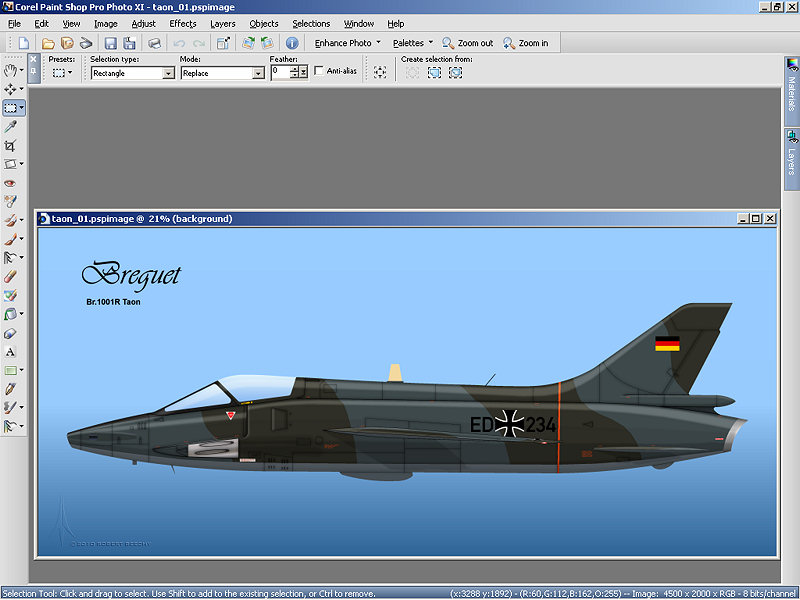Expand the Clone Brush flyout arrow
Screen dimensions: 800x600
pos(21,220)
